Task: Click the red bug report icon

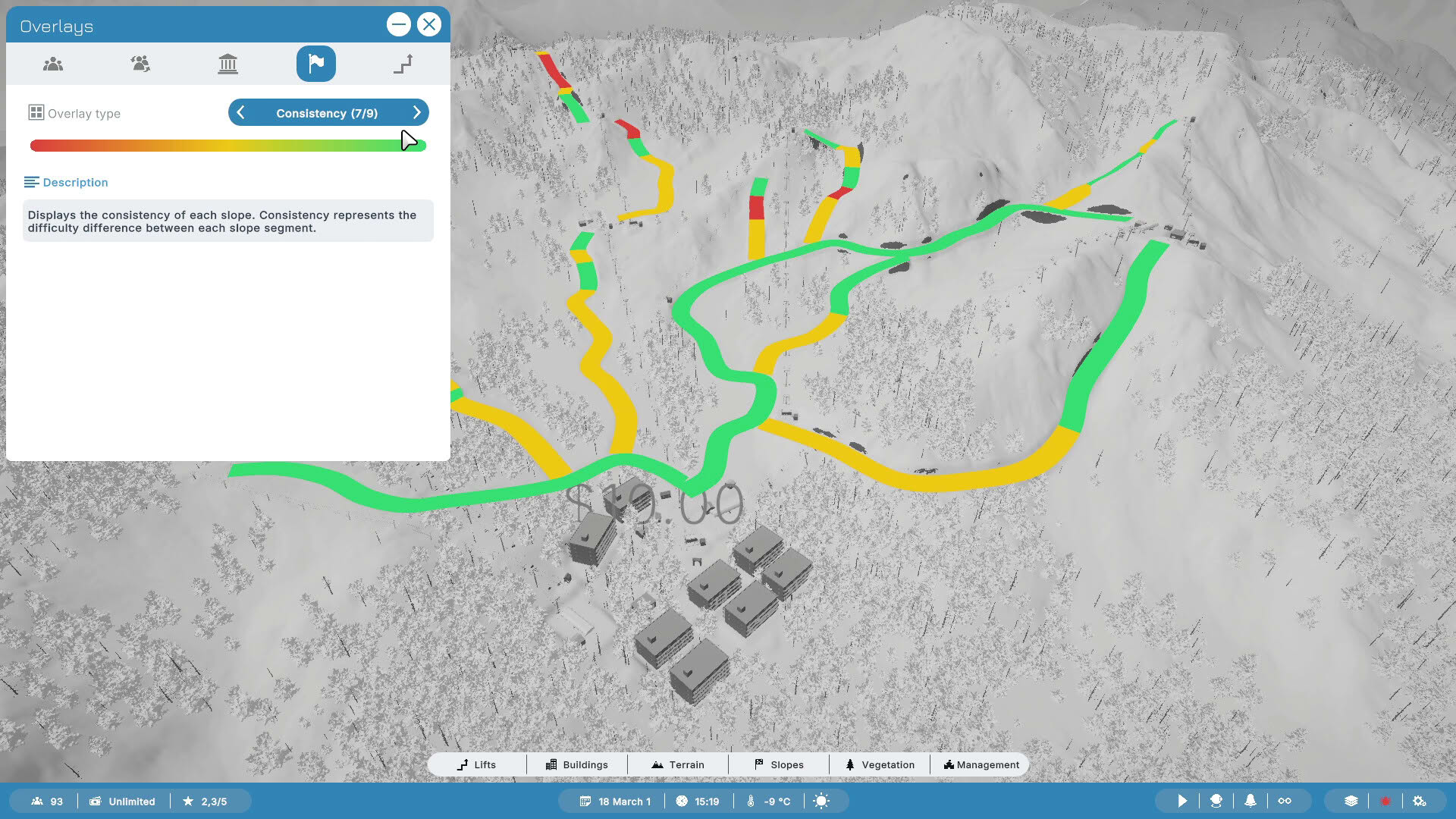Action: [x=1385, y=801]
